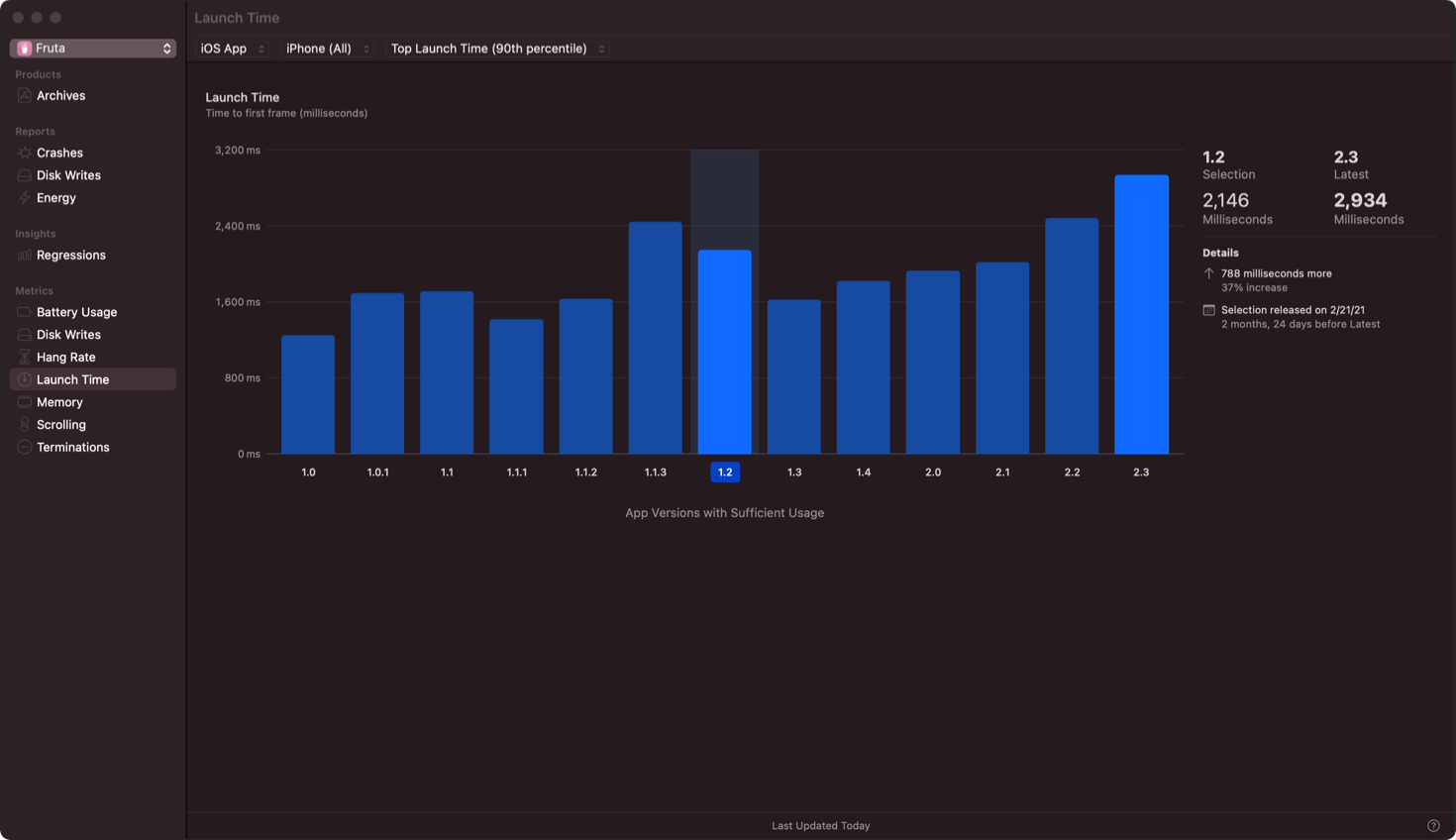The width and height of the screenshot is (1456, 840).
Task: Click the Energy lightning icon
Action: tap(24, 198)
